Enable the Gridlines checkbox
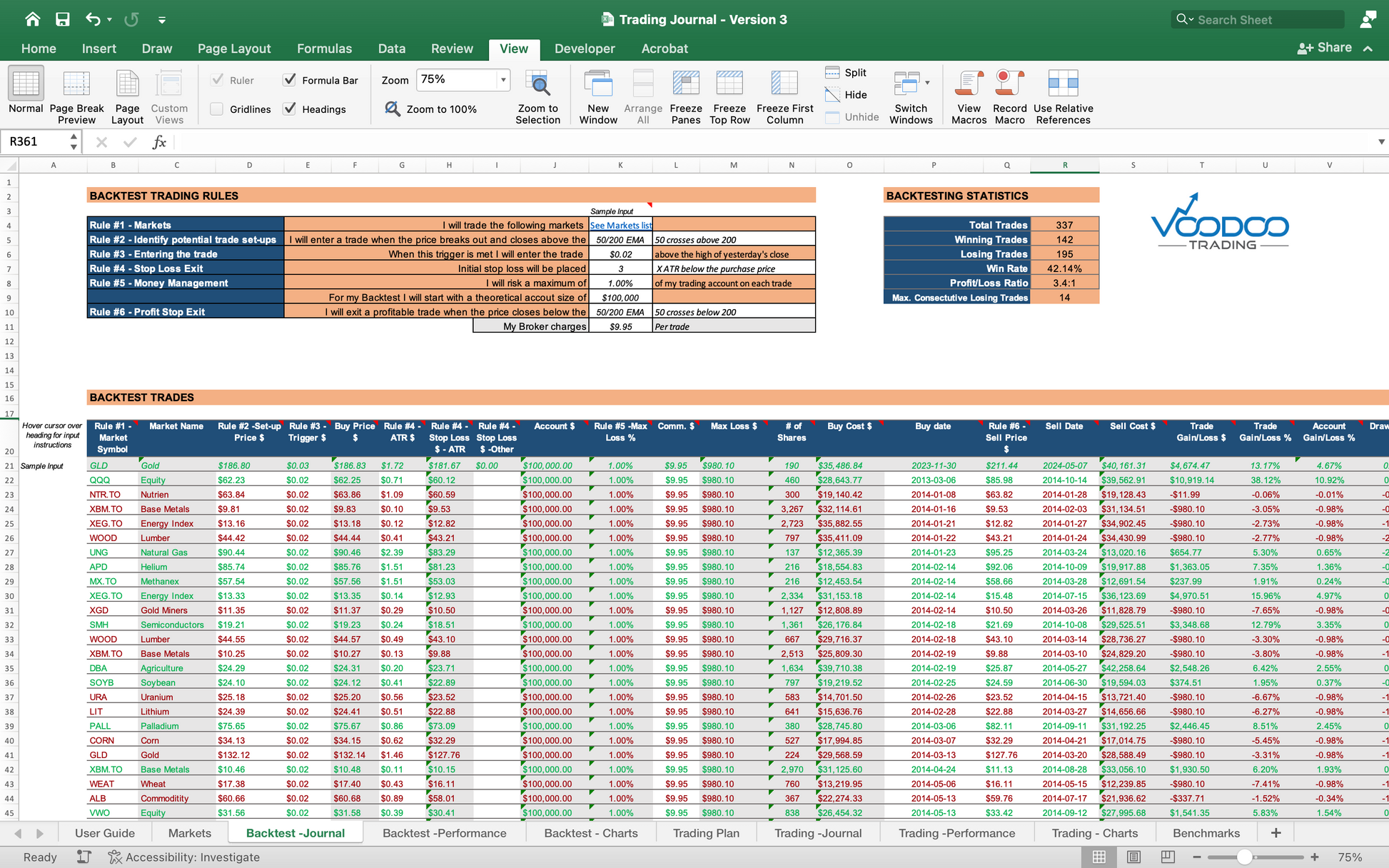 (x=217, y=109)
